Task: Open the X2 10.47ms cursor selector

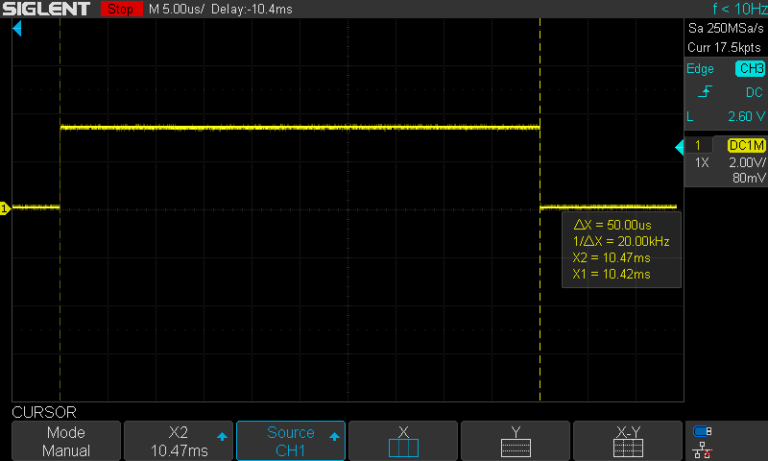Action: [178, 441]
